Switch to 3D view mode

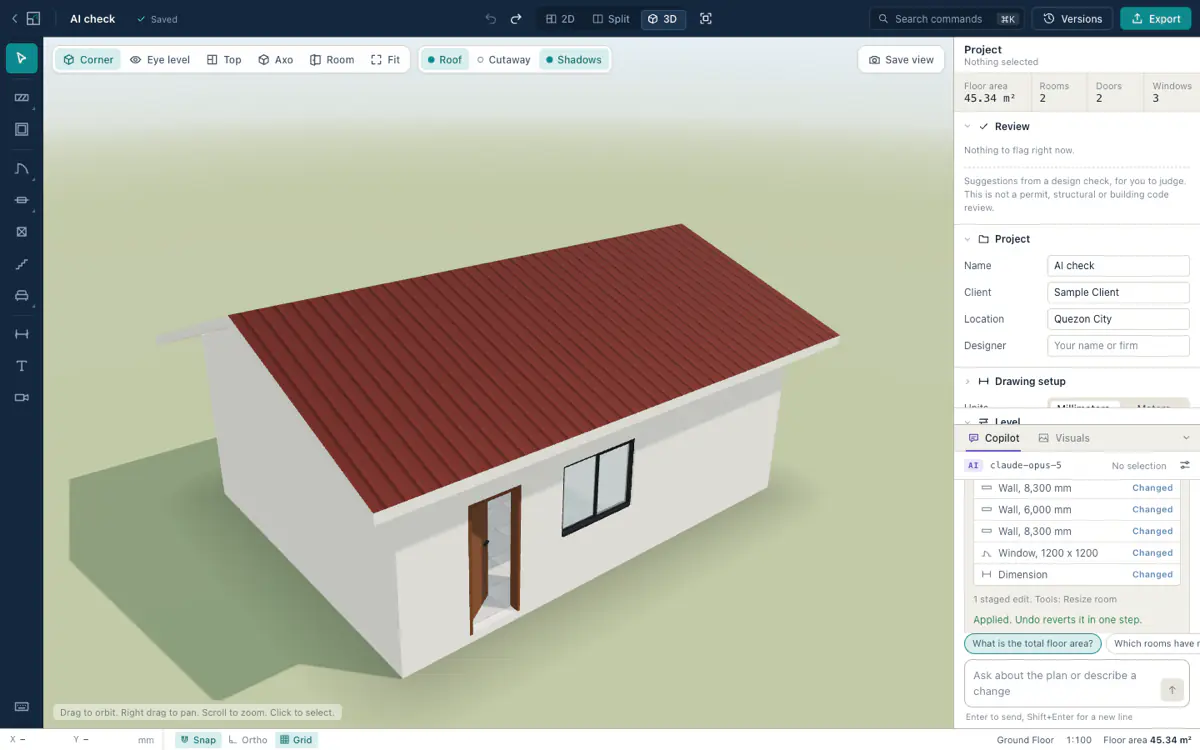coord(662,18)
